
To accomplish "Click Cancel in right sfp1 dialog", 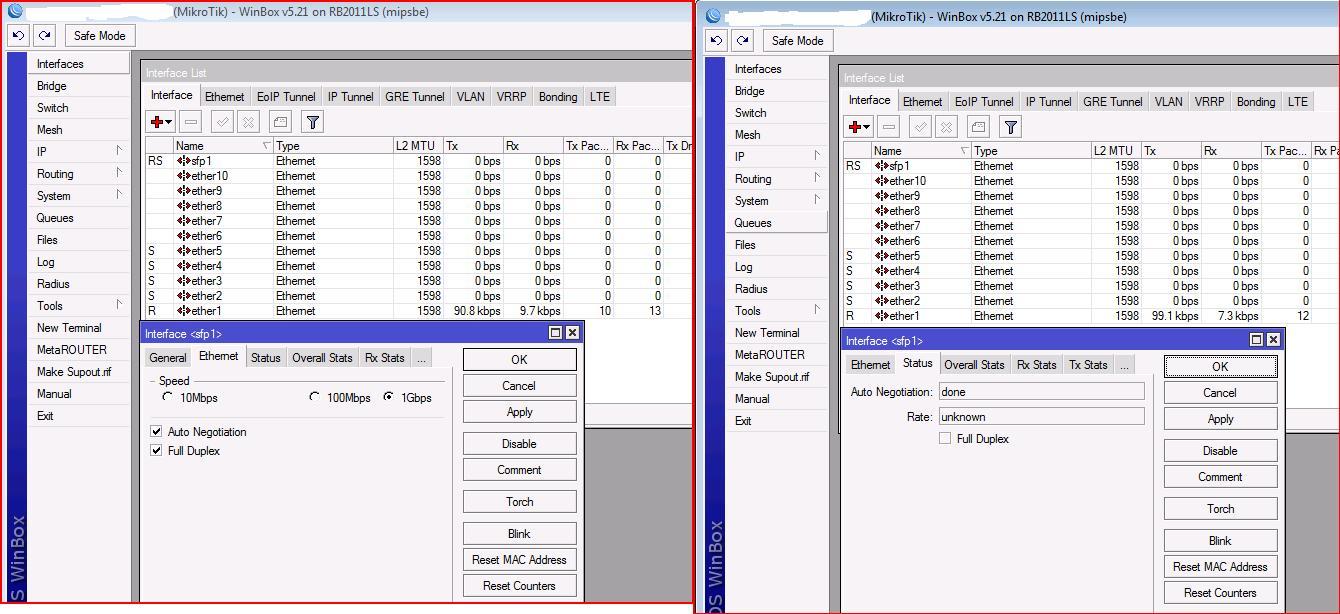I will click(x=1220, y=393).
